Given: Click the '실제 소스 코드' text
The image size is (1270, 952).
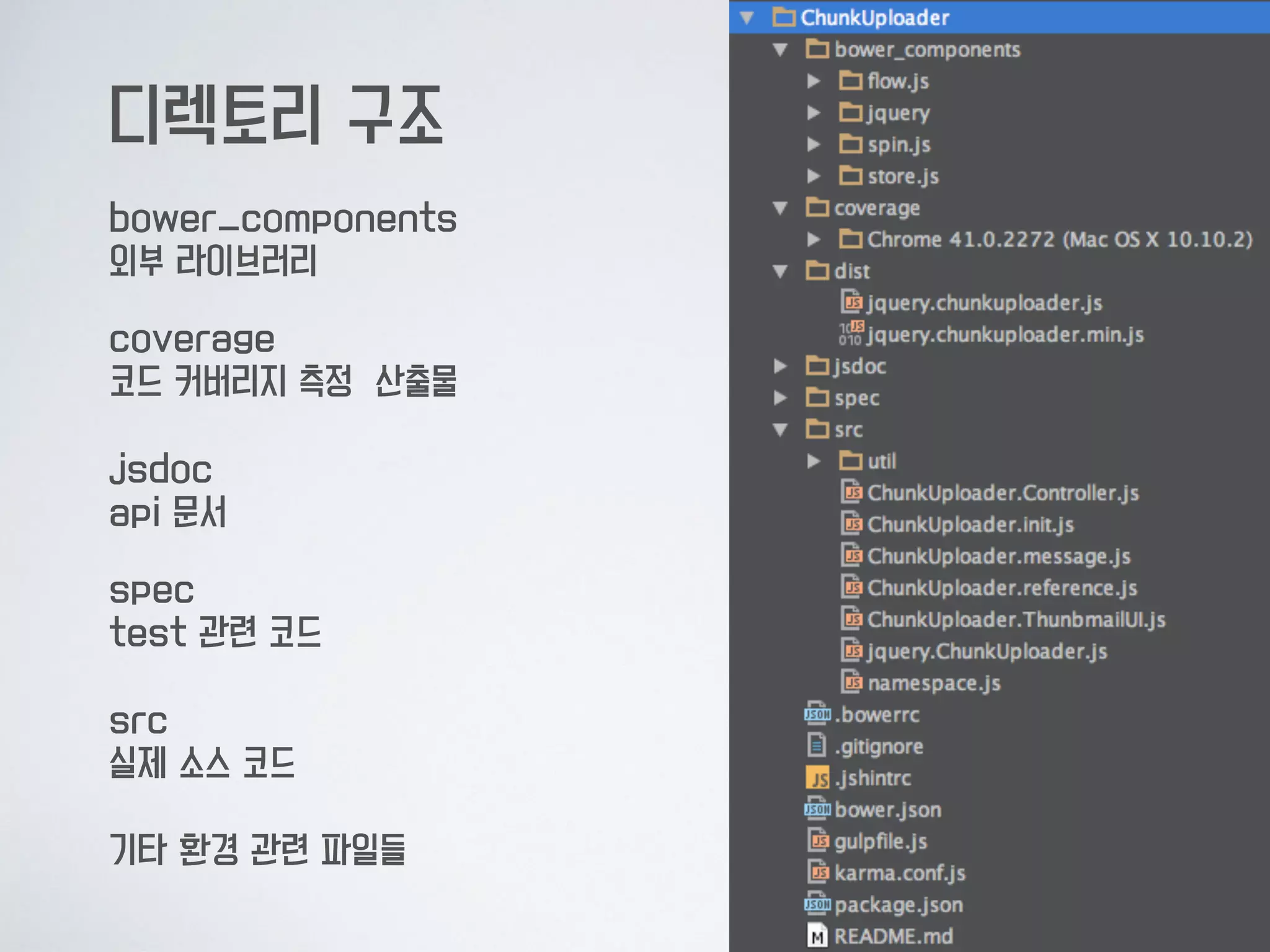Looking at the screenshot, I should tap(202, 762).
